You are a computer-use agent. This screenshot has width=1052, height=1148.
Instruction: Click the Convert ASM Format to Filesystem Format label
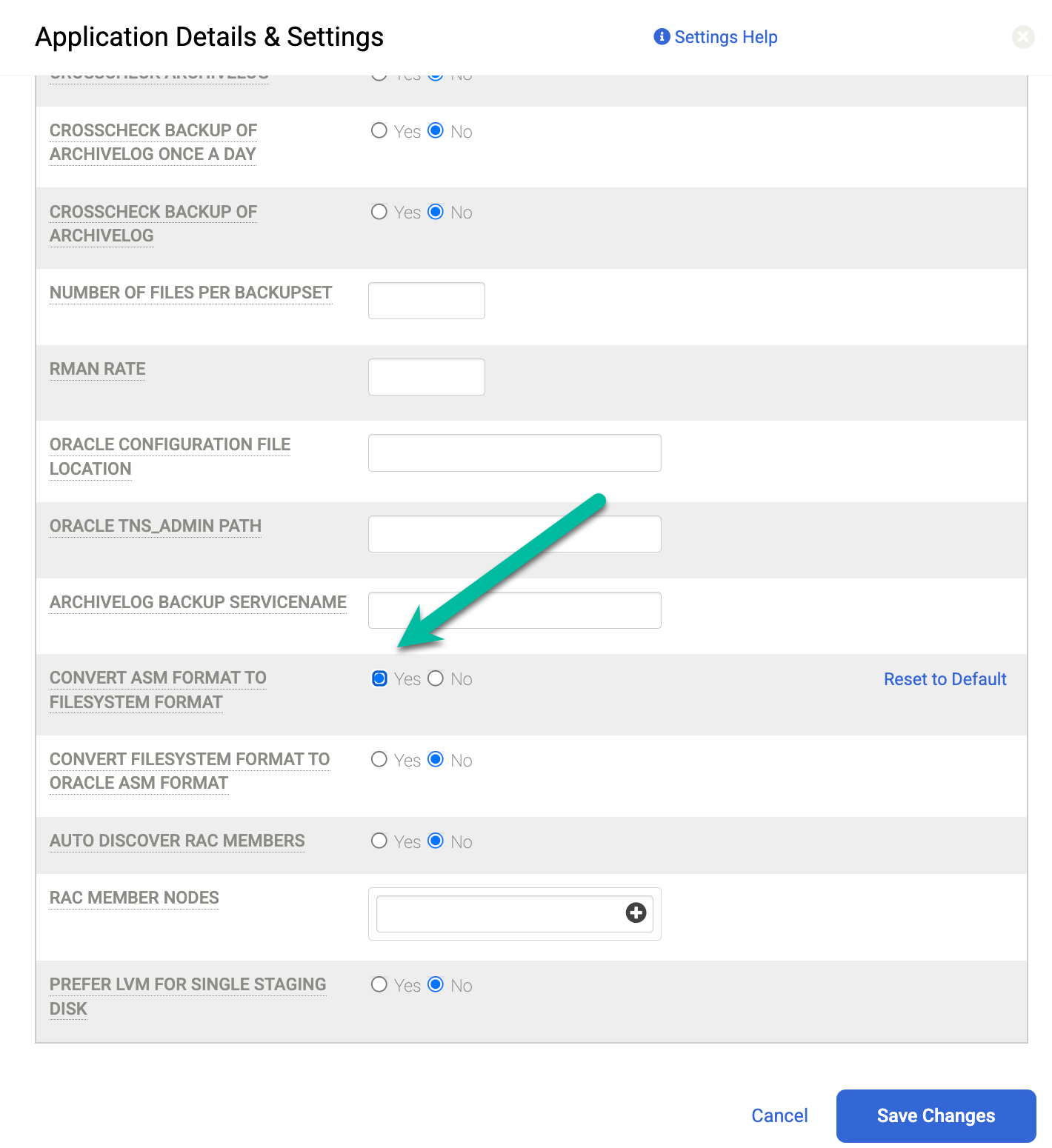158,690
